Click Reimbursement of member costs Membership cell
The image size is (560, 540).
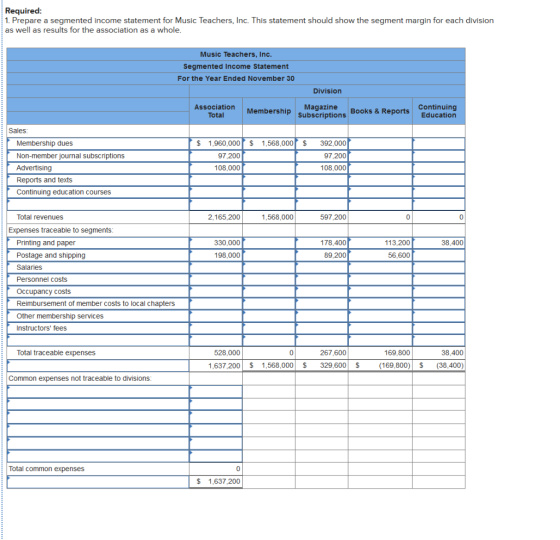(x=269, y=304)
